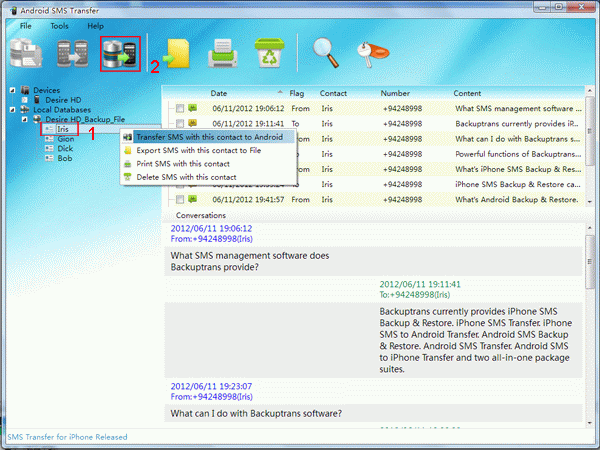Click the contact card icon beside Dick
The image size is (600, 450).
[49, 148]
